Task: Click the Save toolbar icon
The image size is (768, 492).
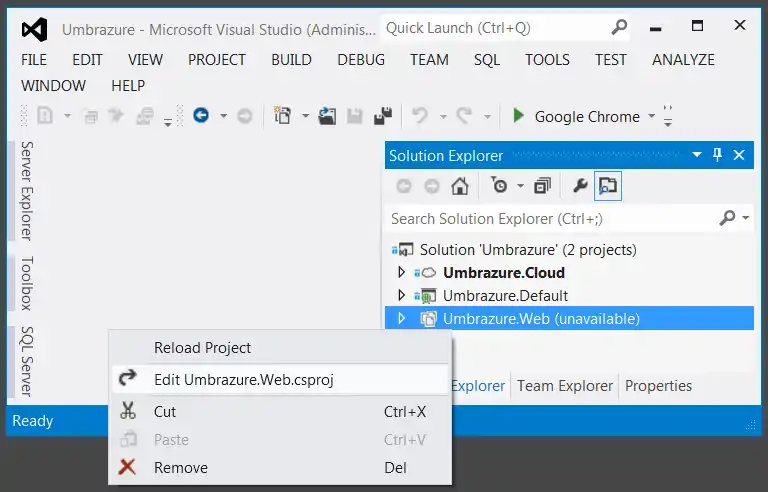Action: [x=355, y=116]
